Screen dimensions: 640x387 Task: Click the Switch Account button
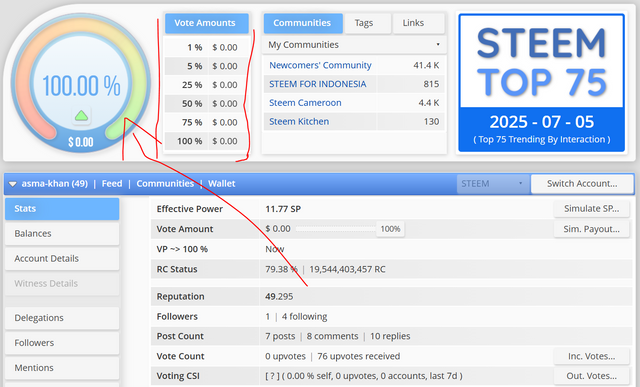click(582, 184)
